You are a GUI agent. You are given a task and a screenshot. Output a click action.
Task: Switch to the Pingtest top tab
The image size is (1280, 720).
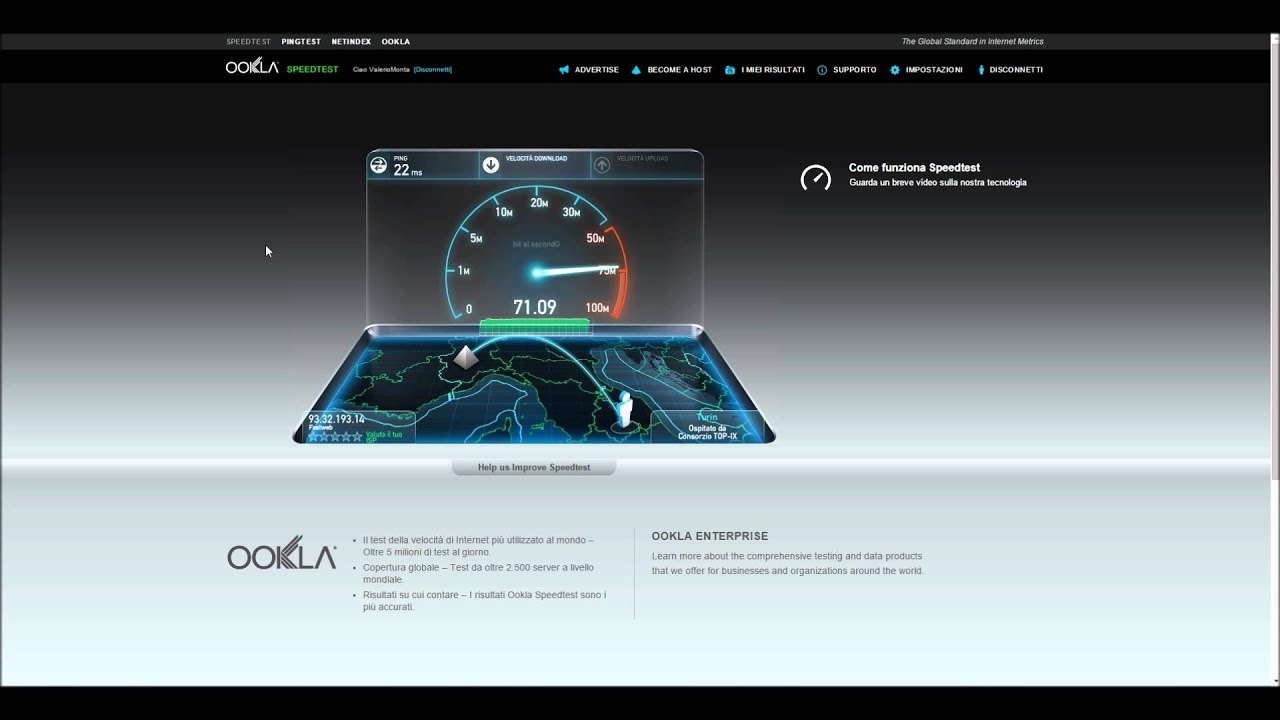[x=301, y=42]
